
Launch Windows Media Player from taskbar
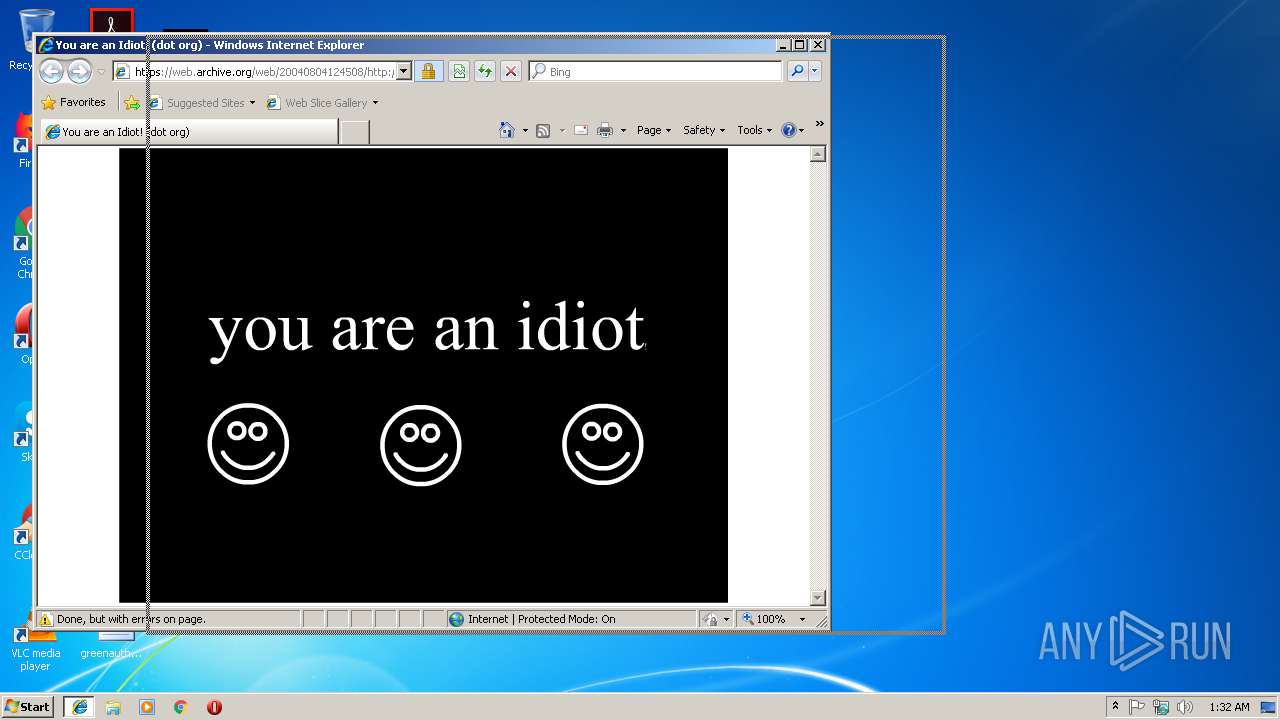(x=147, y=707)
